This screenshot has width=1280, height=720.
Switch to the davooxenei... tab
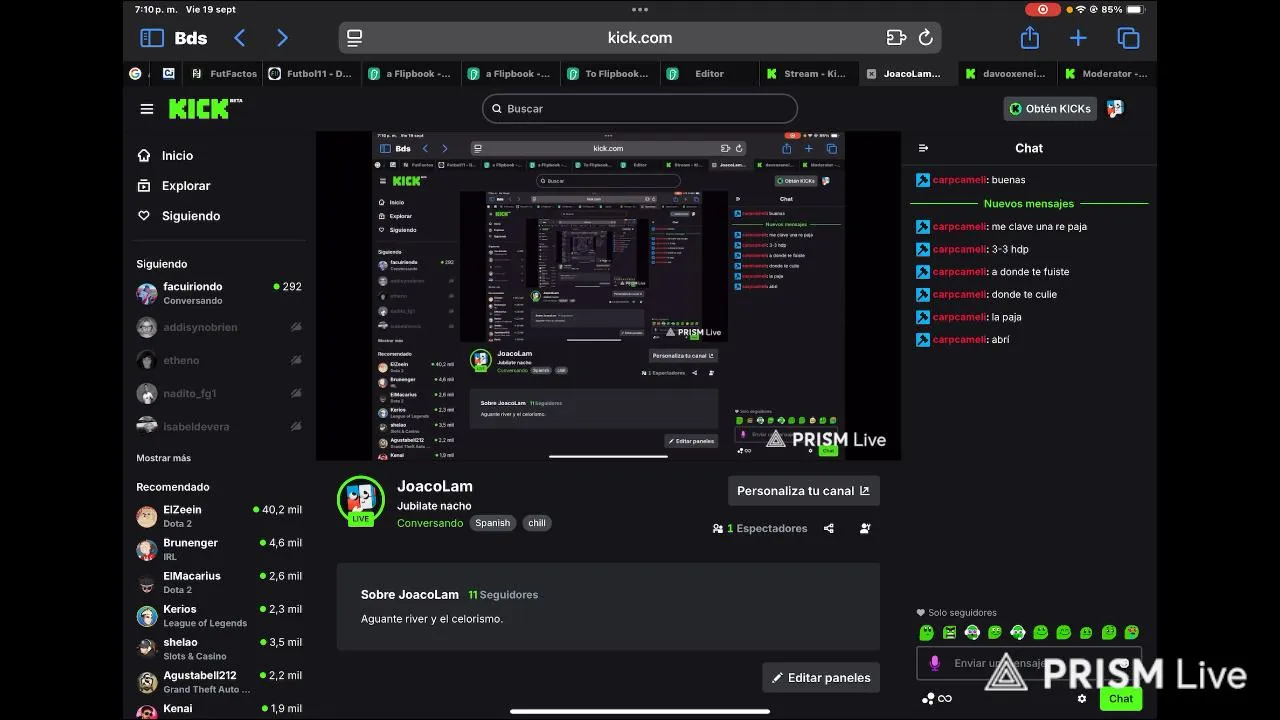(x=1007, y=74)
